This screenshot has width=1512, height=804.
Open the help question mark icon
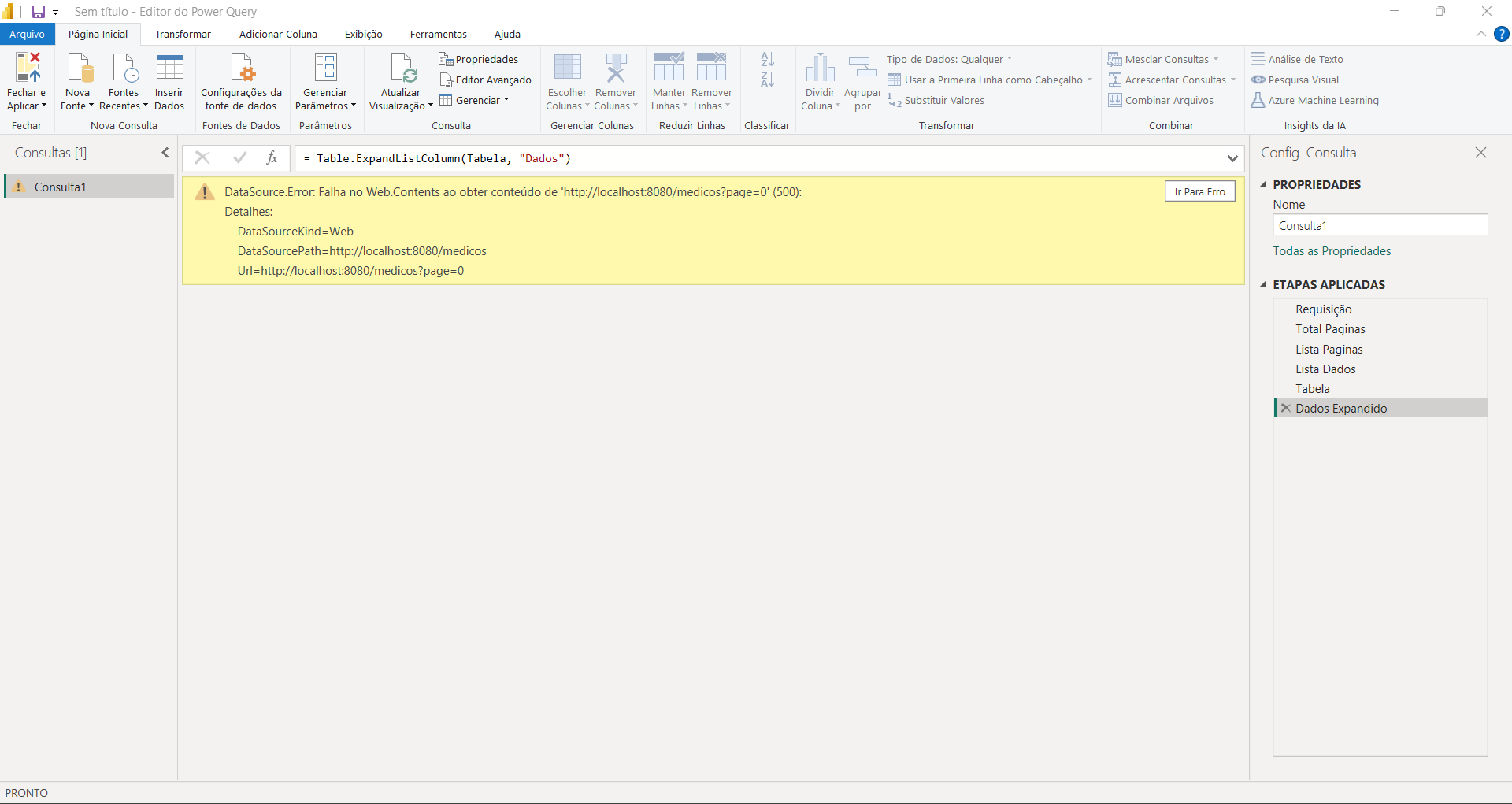[1502, 34]
